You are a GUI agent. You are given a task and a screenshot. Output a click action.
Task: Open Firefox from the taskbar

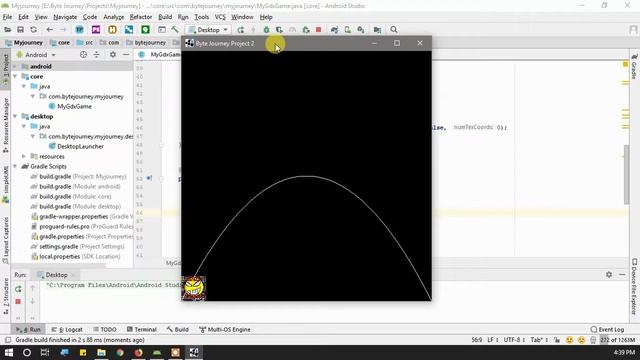tap(138, 352)
